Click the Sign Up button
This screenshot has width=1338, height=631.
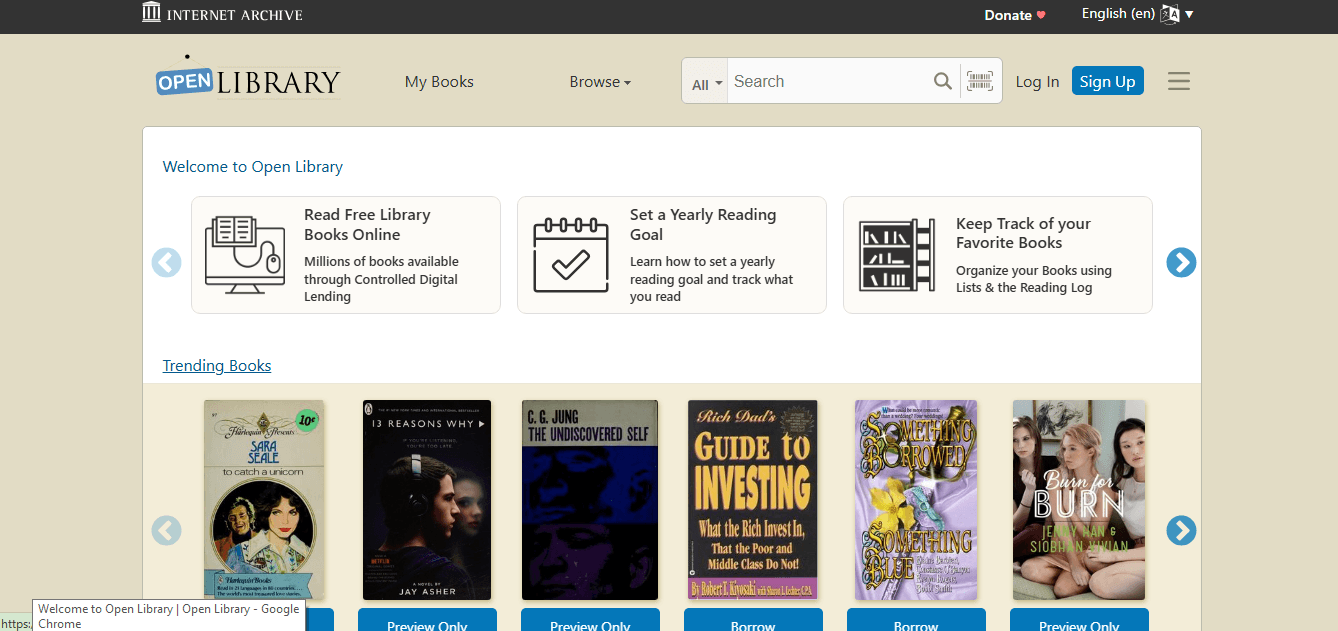click(x=1107, y=81)
